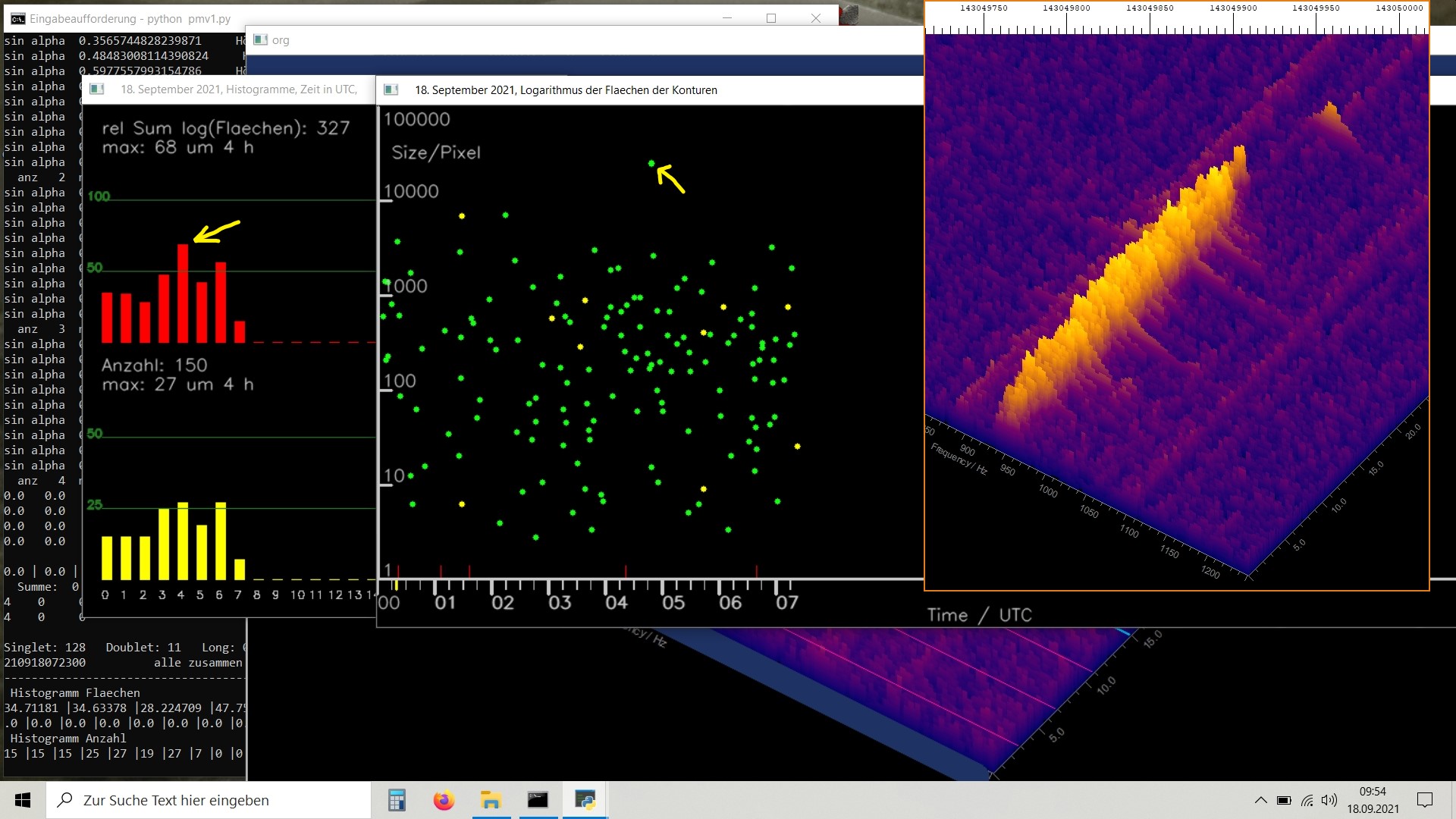Click the 'Time / UTC' axis label
The image size is (1456, 819).
(980, 615)
